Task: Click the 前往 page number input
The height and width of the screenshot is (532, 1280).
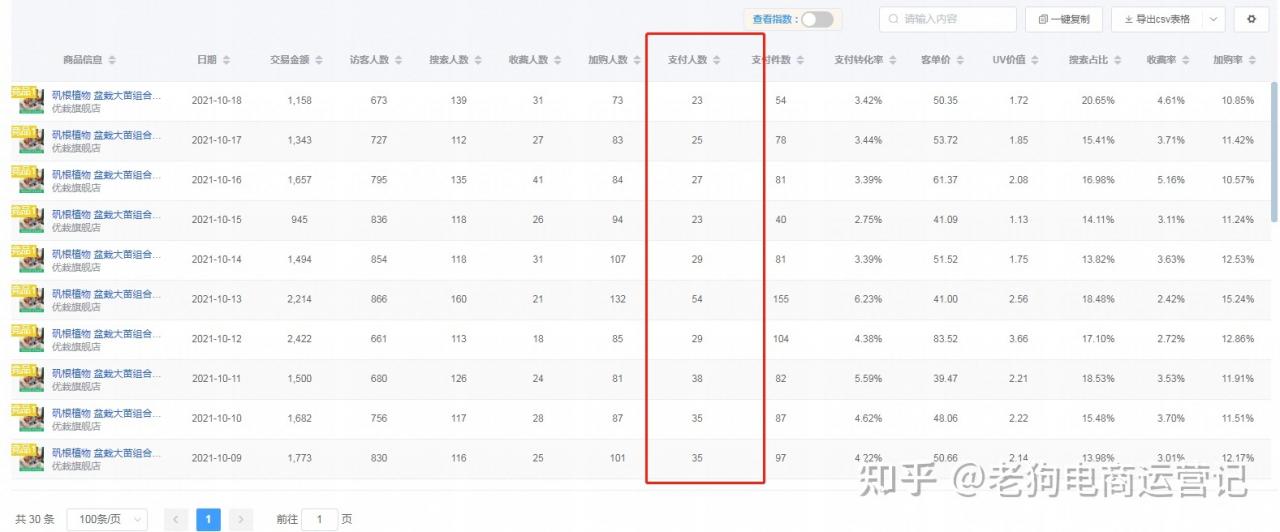Action: coord(320,520)
